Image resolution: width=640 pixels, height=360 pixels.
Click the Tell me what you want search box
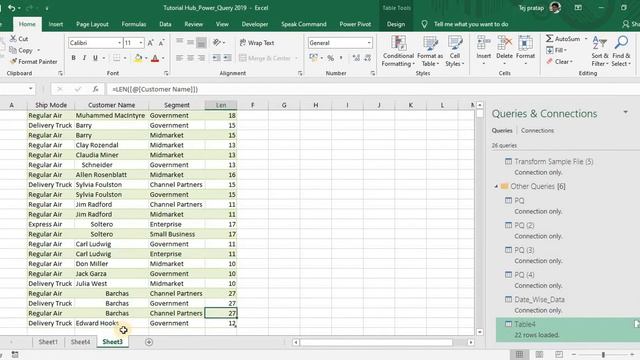pos(471,24)
